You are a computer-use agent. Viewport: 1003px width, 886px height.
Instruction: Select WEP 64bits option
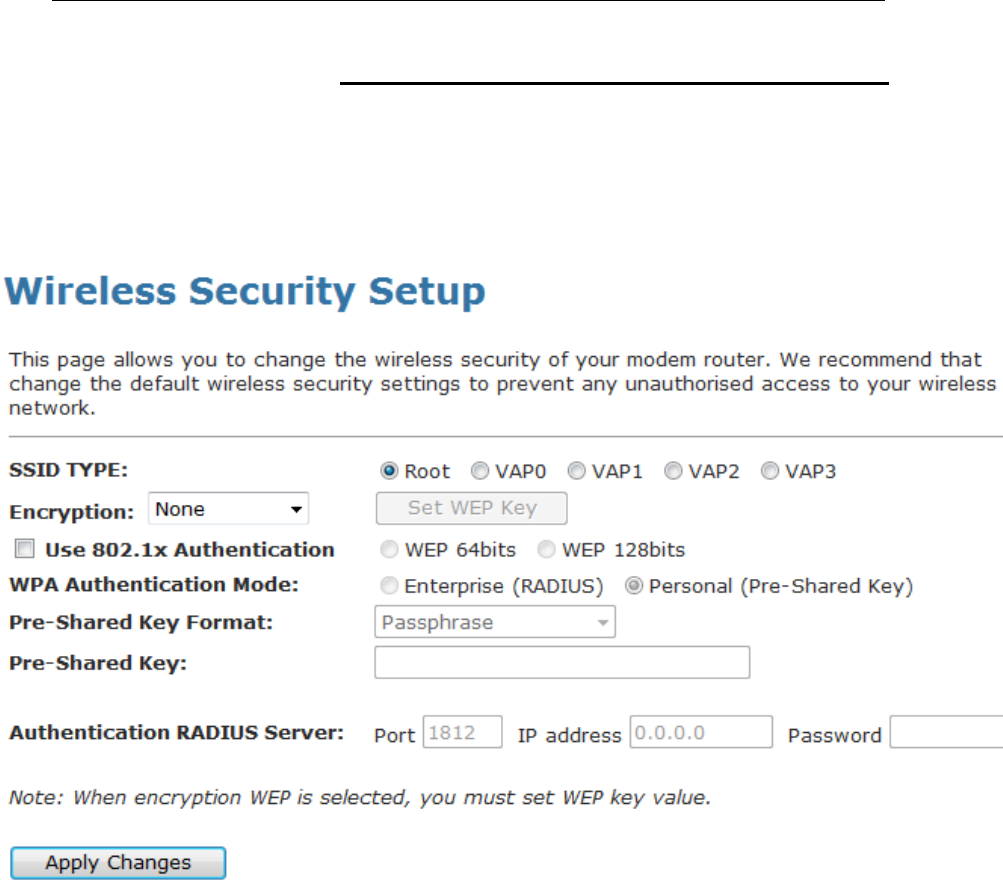(389, 550)
